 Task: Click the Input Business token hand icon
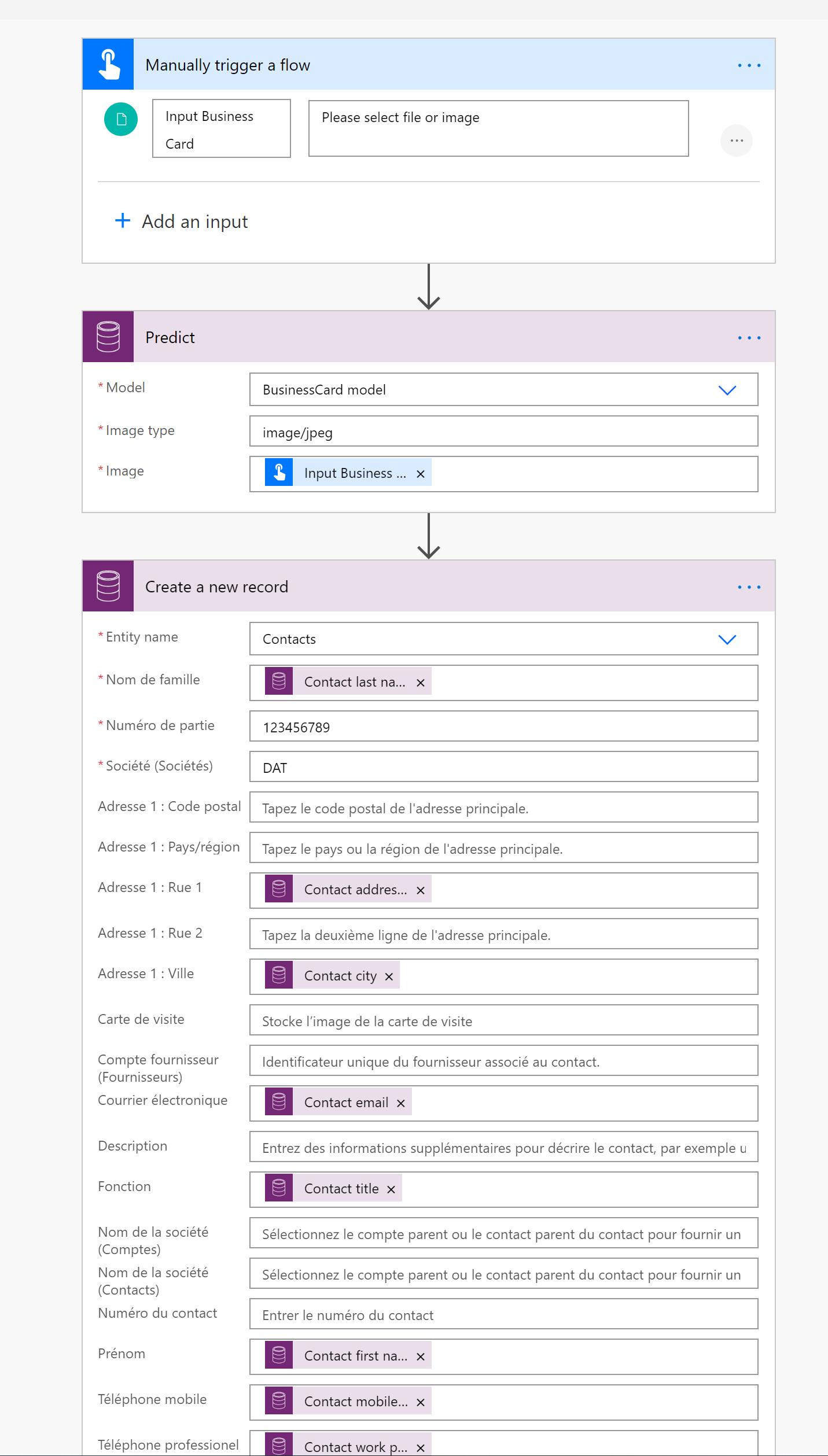279,472
